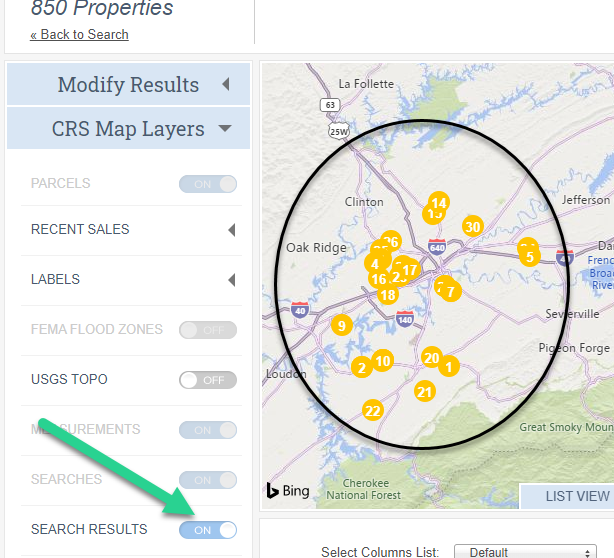This screenshot has height=558, width=614.
Task: Select map marker 17
Action: [410, 269]
